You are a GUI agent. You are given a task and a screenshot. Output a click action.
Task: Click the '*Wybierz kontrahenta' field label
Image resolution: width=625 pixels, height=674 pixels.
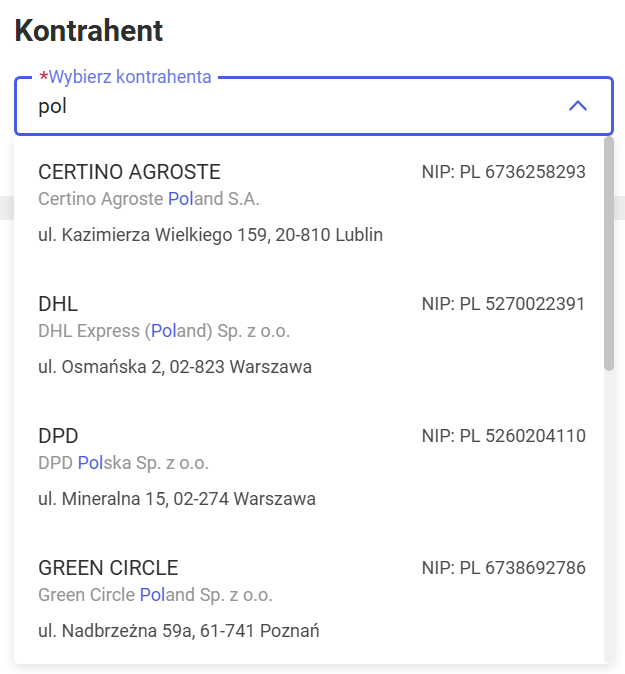click(125, 77)
